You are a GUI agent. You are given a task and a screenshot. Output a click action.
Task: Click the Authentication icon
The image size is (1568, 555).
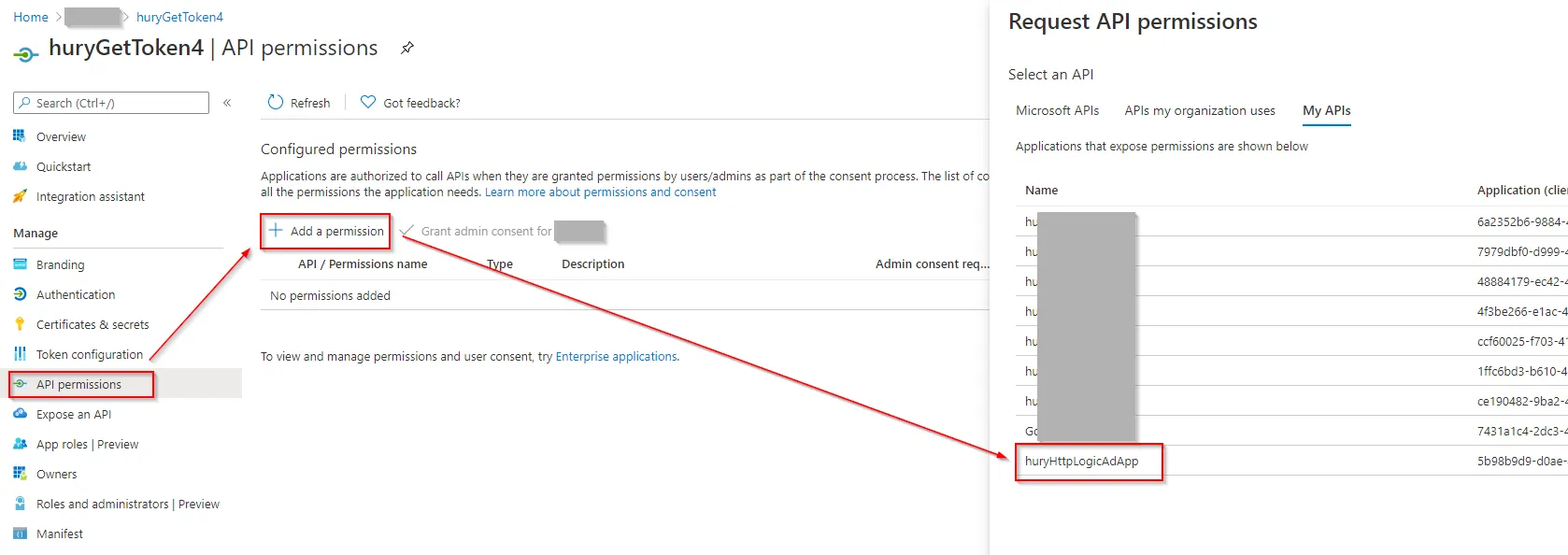pyautogui.click(x=20, y=294)
